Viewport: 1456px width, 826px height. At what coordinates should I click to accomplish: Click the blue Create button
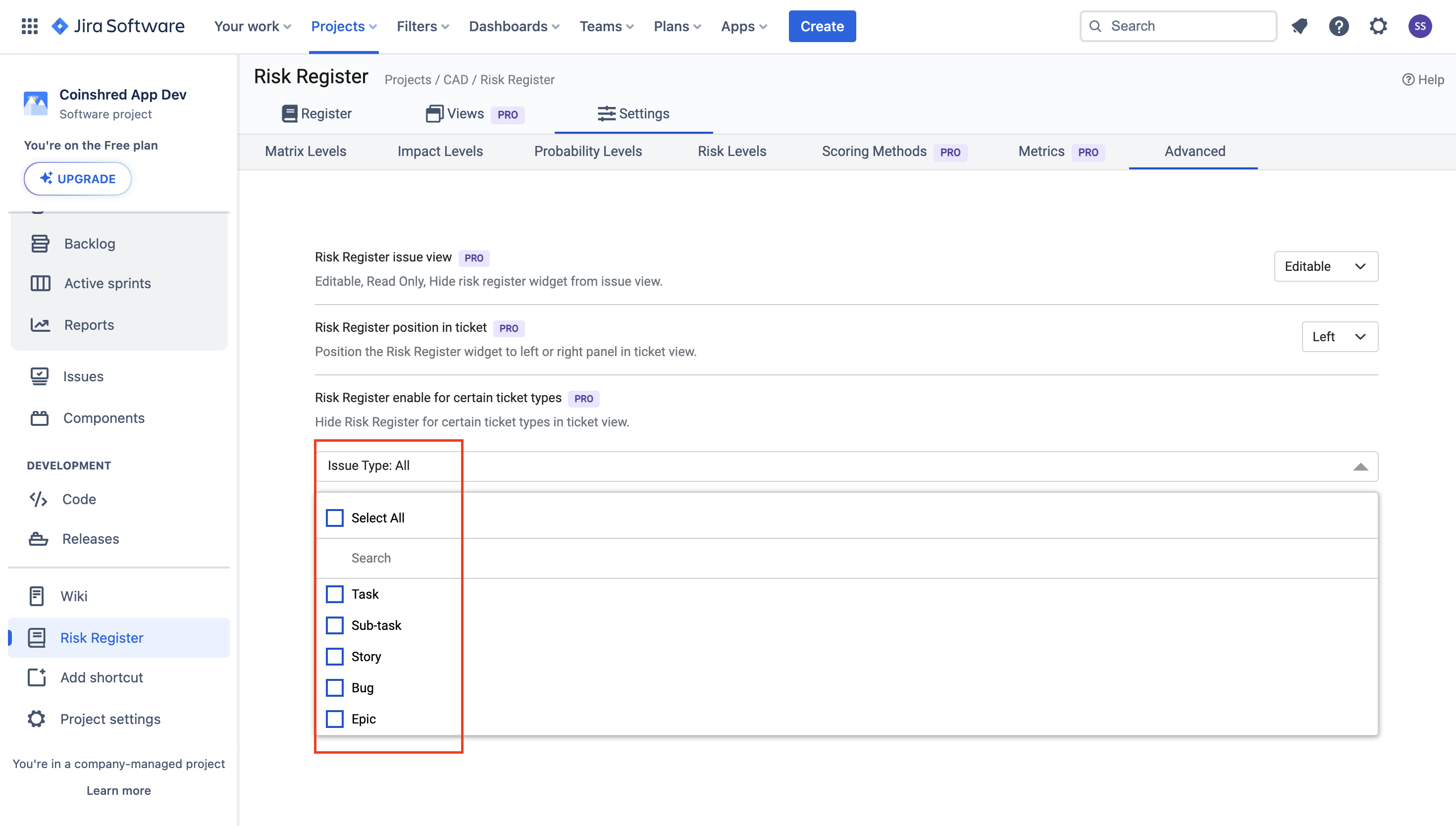click(821, 26)
